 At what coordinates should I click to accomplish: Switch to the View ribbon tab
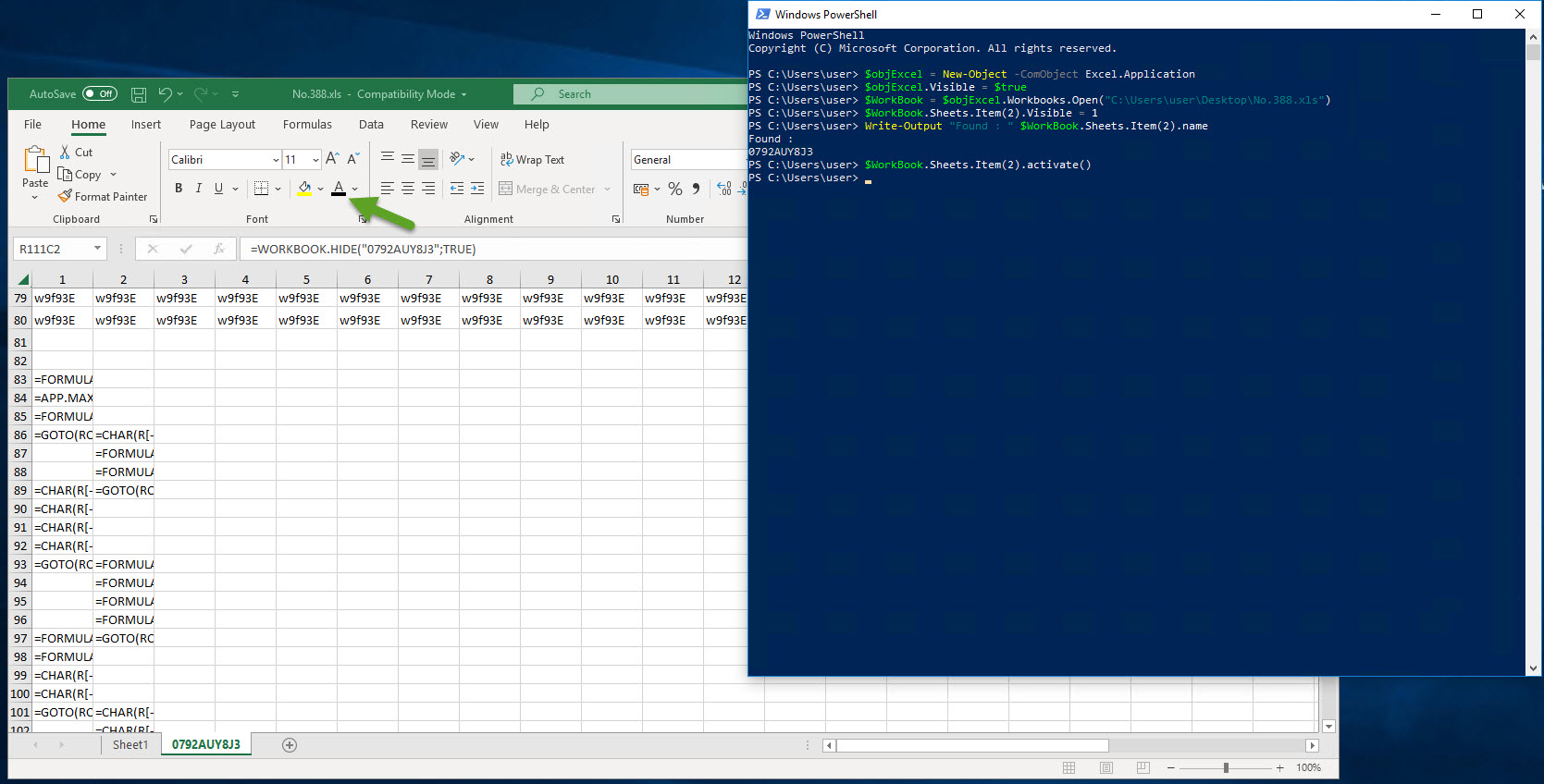coord(486,125)
